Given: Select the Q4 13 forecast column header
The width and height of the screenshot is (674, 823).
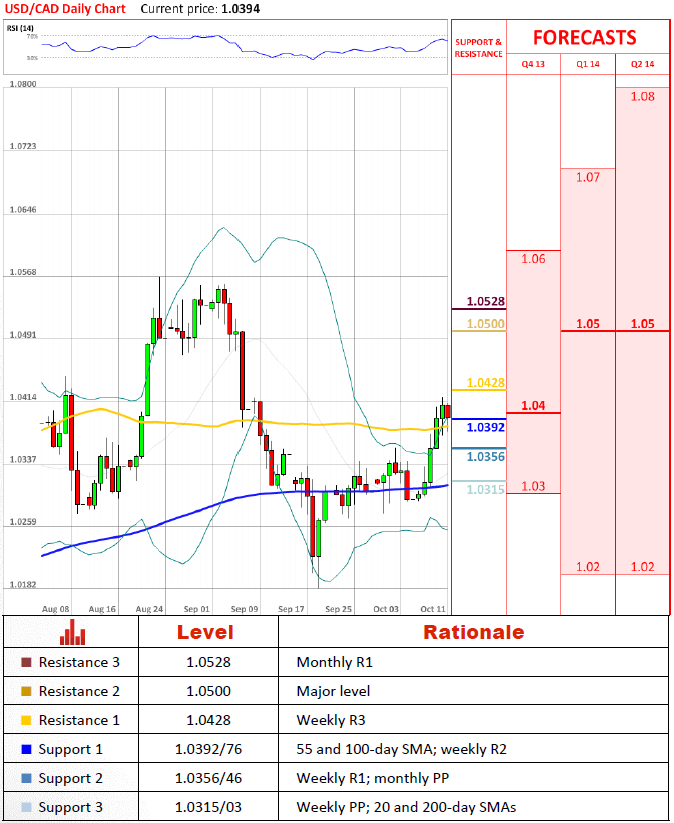Looking at the screenshot, I should (x=533, y=64).
